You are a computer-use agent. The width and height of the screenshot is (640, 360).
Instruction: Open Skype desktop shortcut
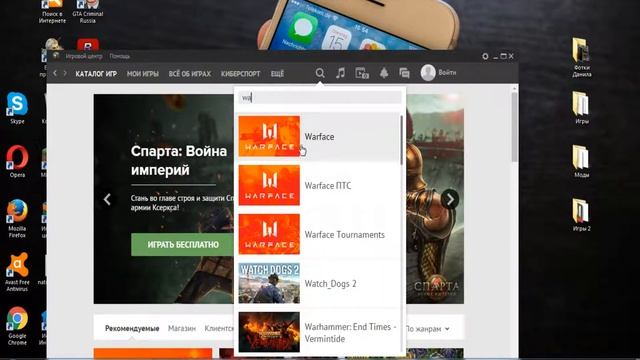17,108
